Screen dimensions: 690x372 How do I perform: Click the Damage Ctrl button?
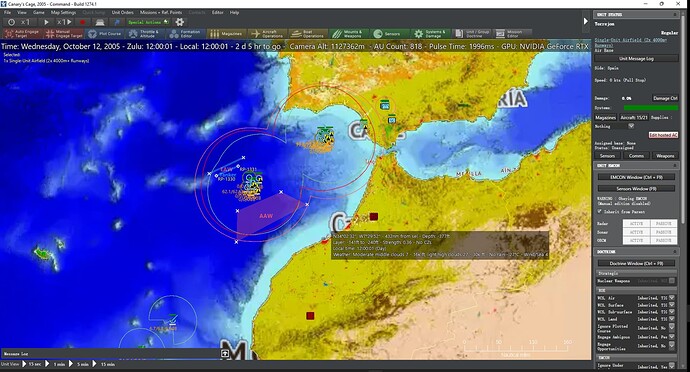[665, 98]
